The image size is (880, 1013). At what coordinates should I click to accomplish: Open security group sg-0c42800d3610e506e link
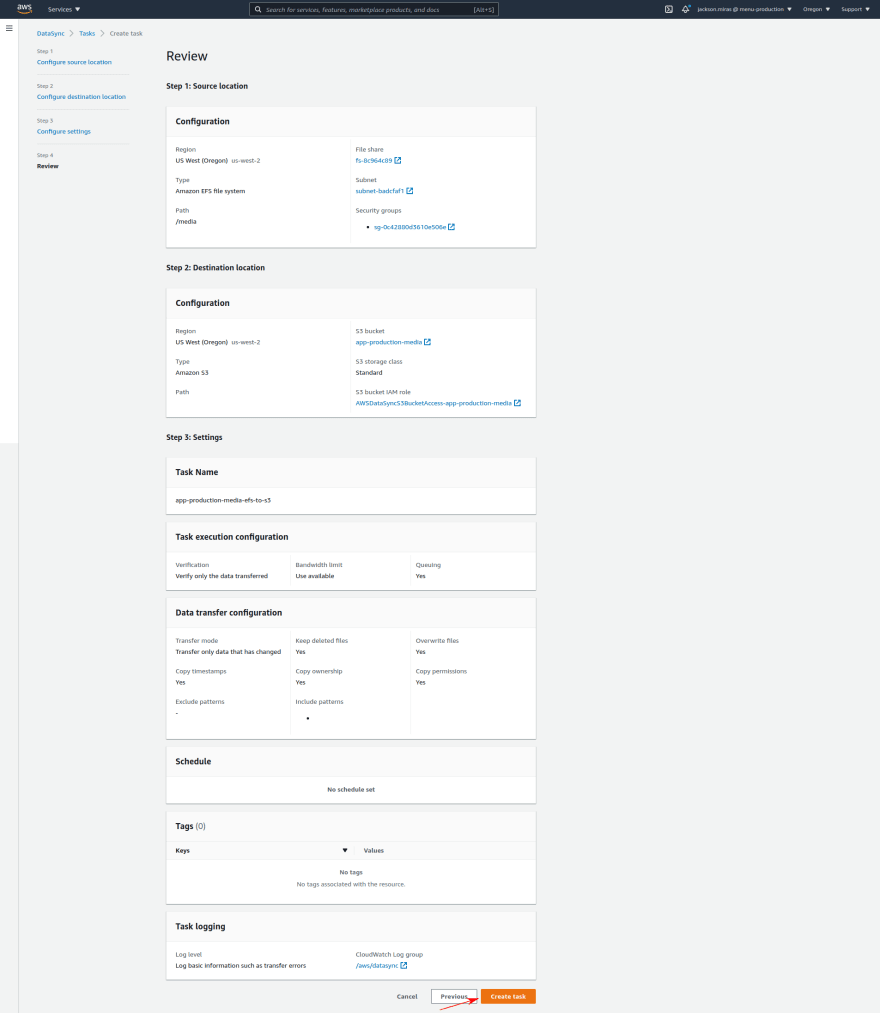click(410, 227)
